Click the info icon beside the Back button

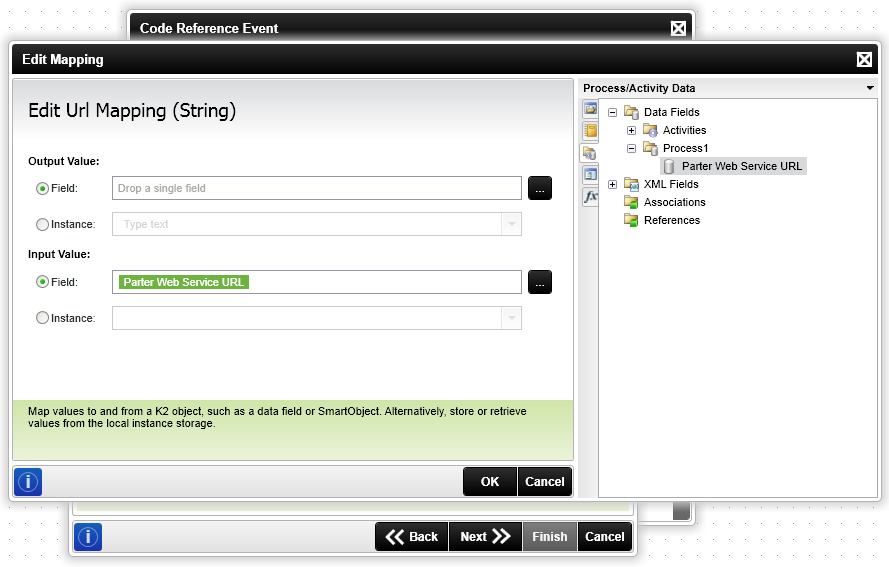88,537
